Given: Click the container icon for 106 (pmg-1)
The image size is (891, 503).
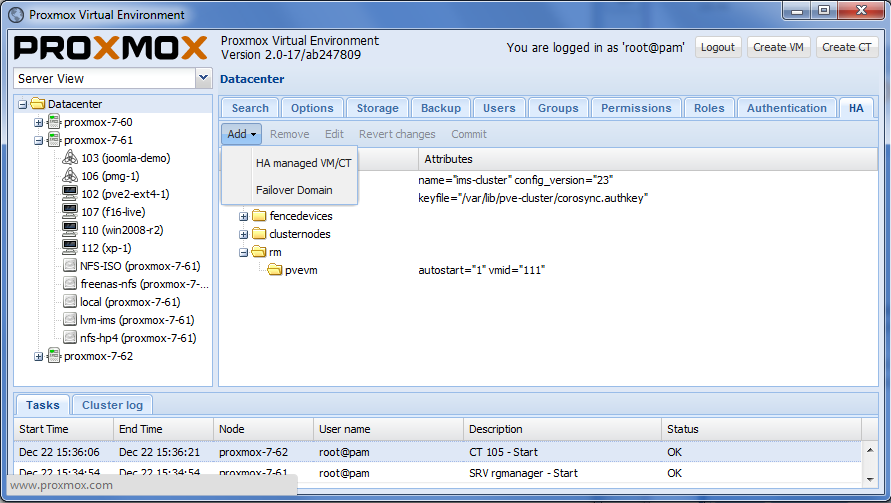Looking at the screenshot, I should tap(70, 176).
